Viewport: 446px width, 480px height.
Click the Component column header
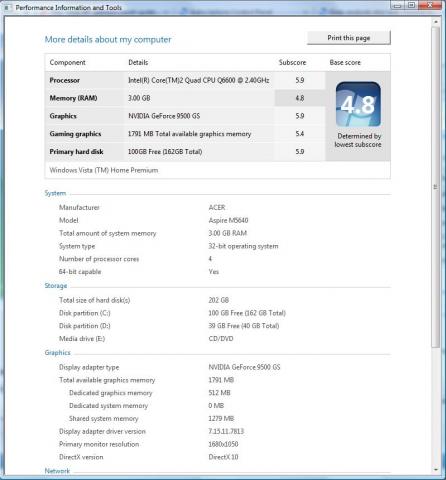68,62
